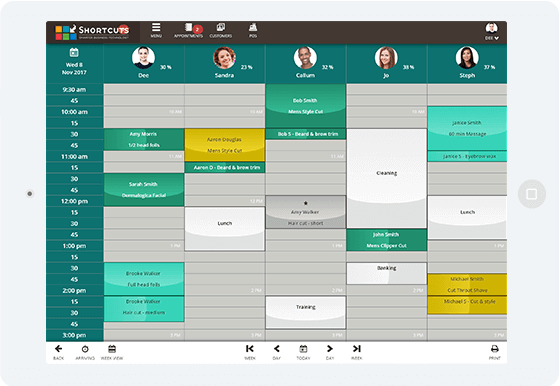Select Jo's staff photo
The image size is (560, 386).
point(386,57)
